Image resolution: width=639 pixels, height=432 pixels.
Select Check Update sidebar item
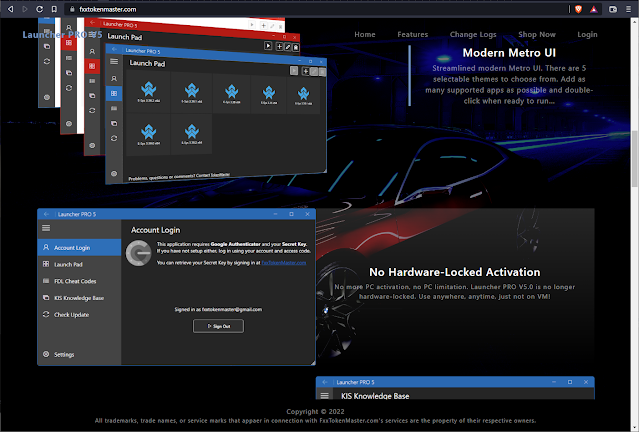[79, 314]
